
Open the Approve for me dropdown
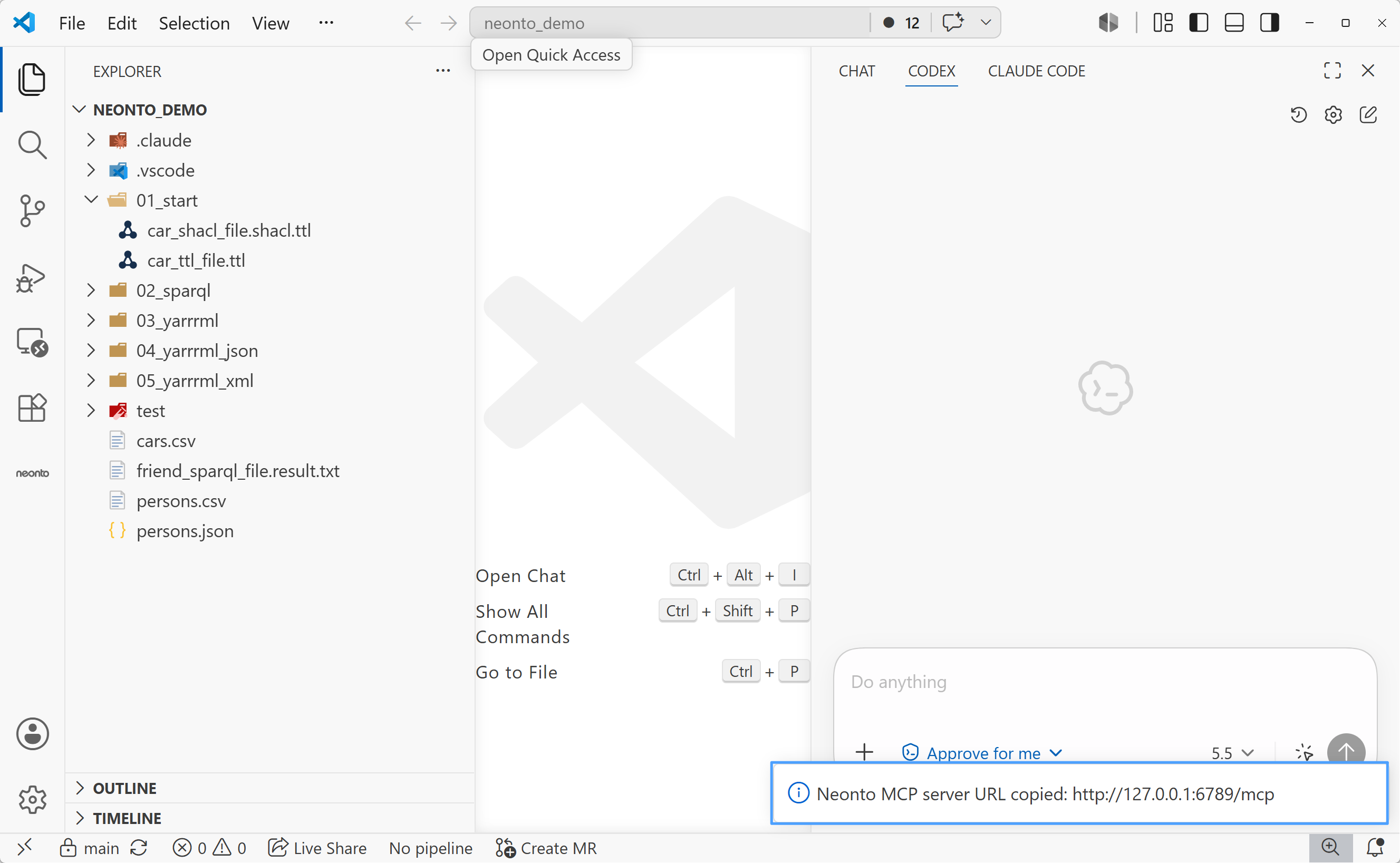tap(982, 753)
